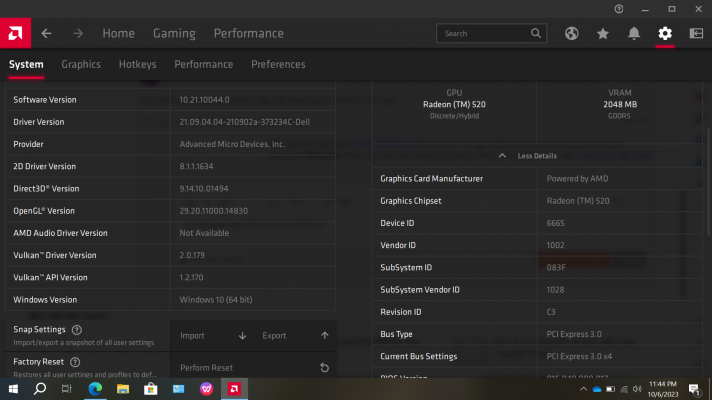This screenshot has width=712, height=400.
Task: Open volume control in system tray
Action: (637, 389)
